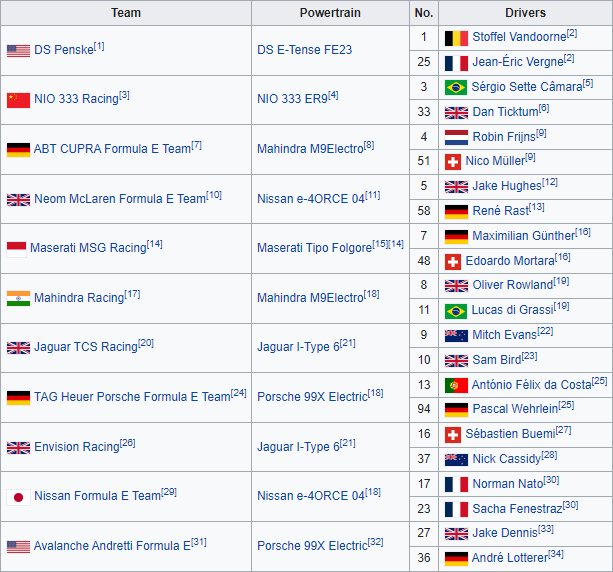The height and width of the screenshot is (572, 613).
Task: Open the Maserati Tipo Folgore link
Action: click(x=315, y=248)
